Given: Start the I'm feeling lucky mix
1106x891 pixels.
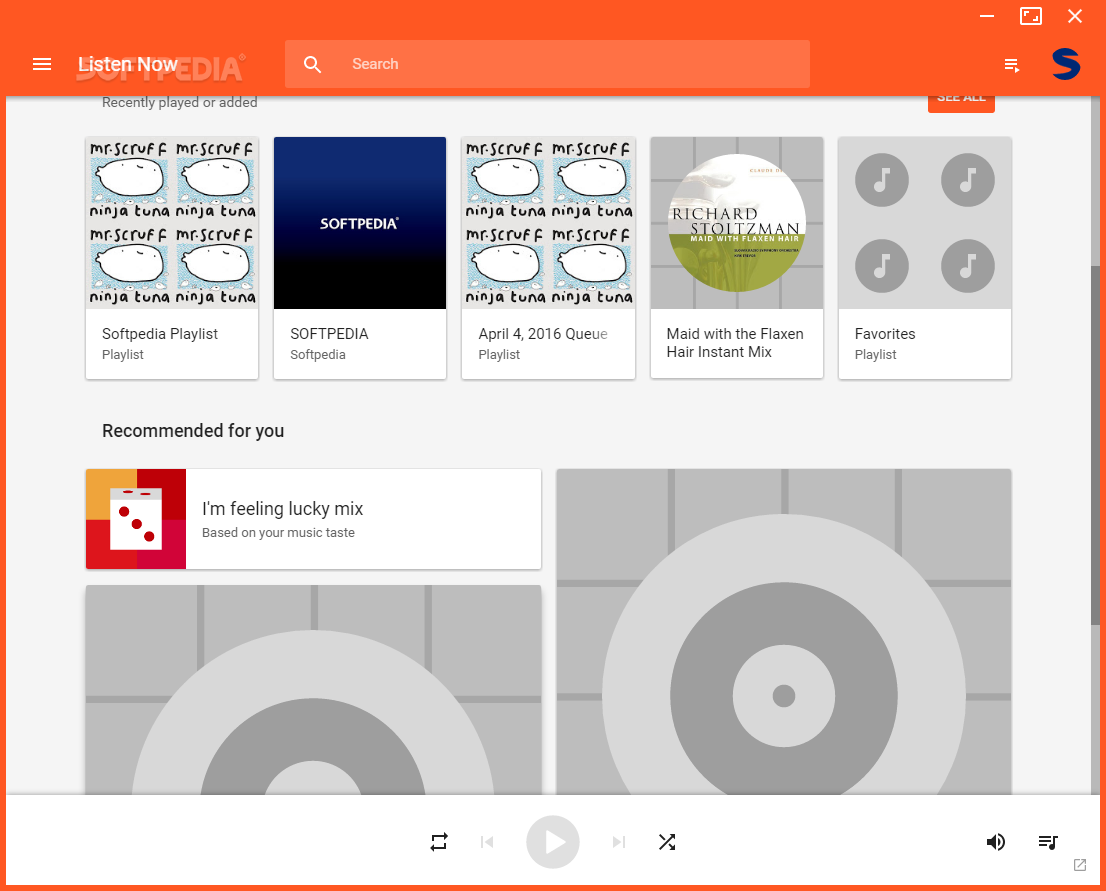Looking at the screenshot, I should [313, 519].
